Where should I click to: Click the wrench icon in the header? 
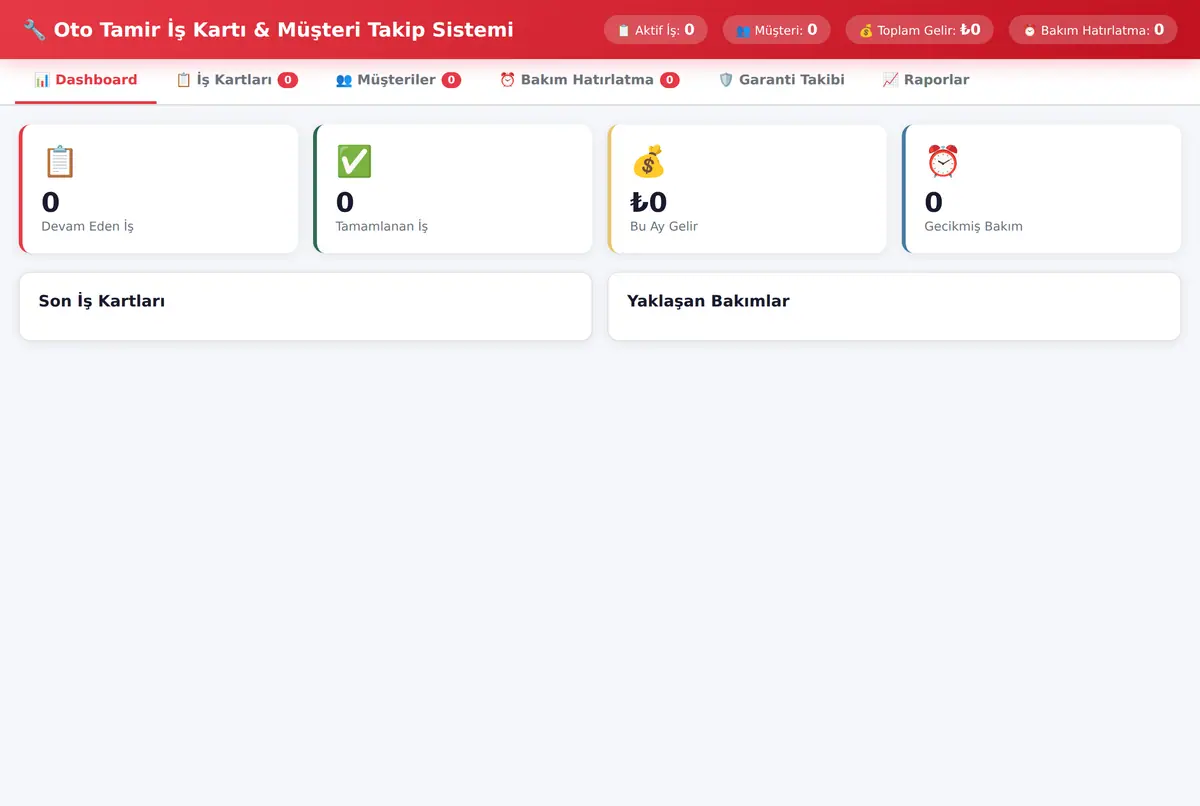tap(34, 30)
